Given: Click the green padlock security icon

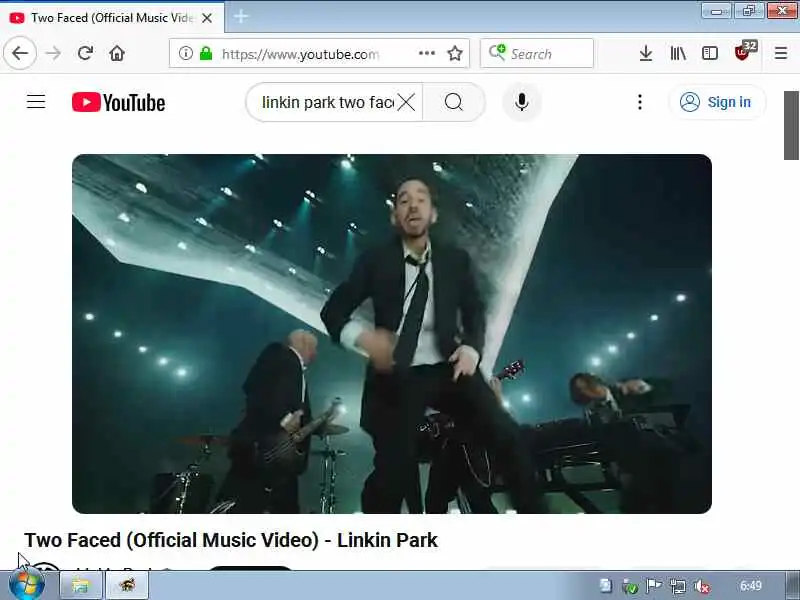Looking at the screenshot, I should 206,53.
